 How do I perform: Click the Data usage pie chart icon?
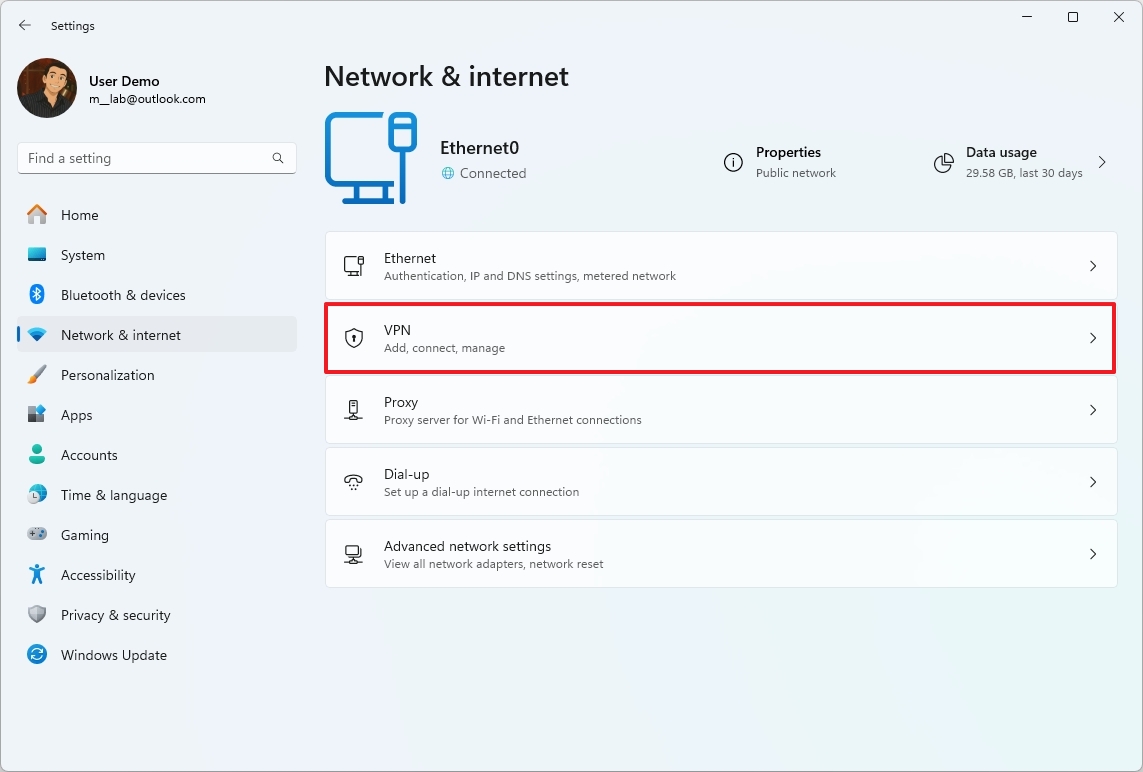943,163
